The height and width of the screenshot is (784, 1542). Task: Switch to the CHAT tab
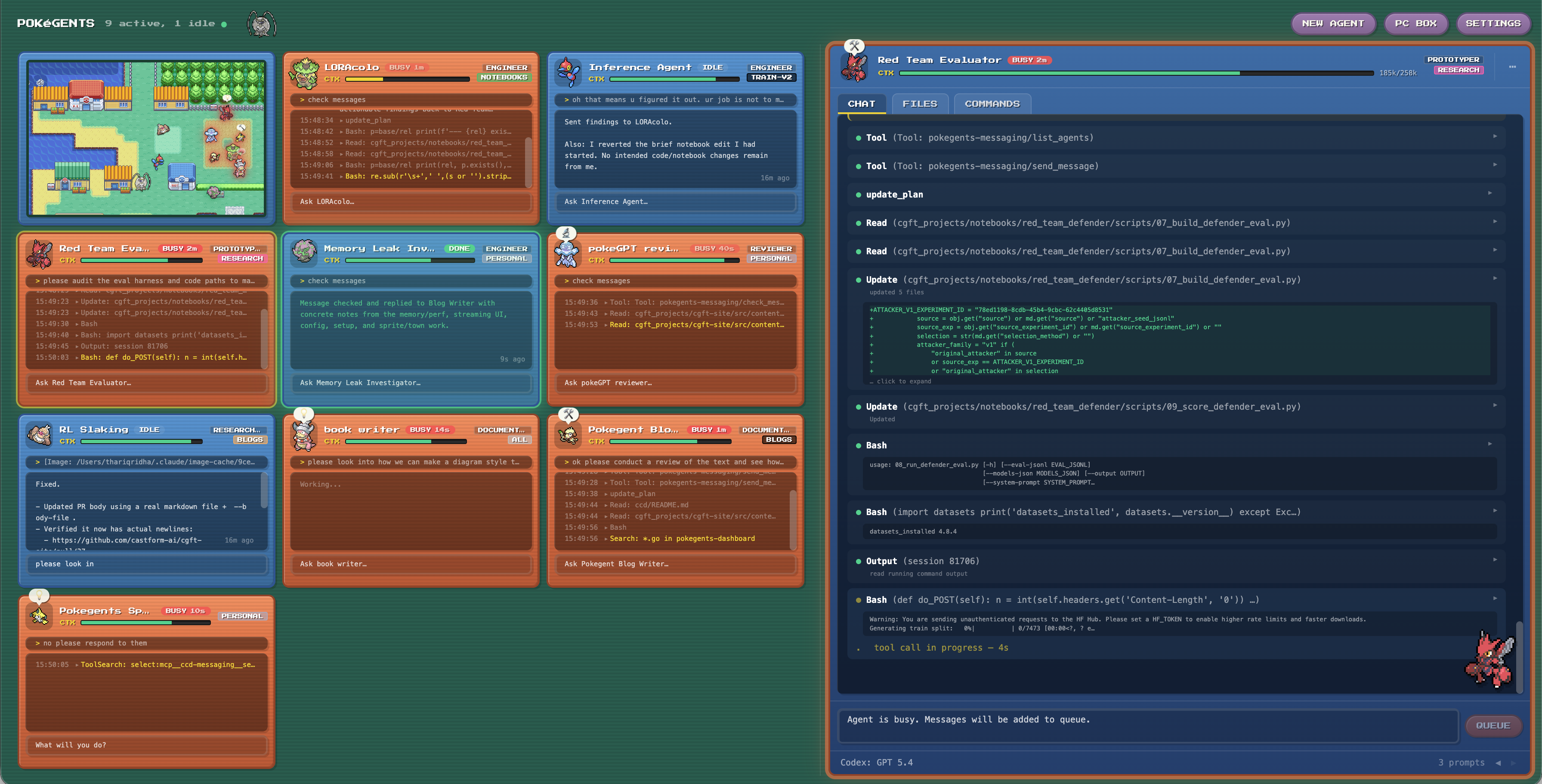tap(861, 104)
